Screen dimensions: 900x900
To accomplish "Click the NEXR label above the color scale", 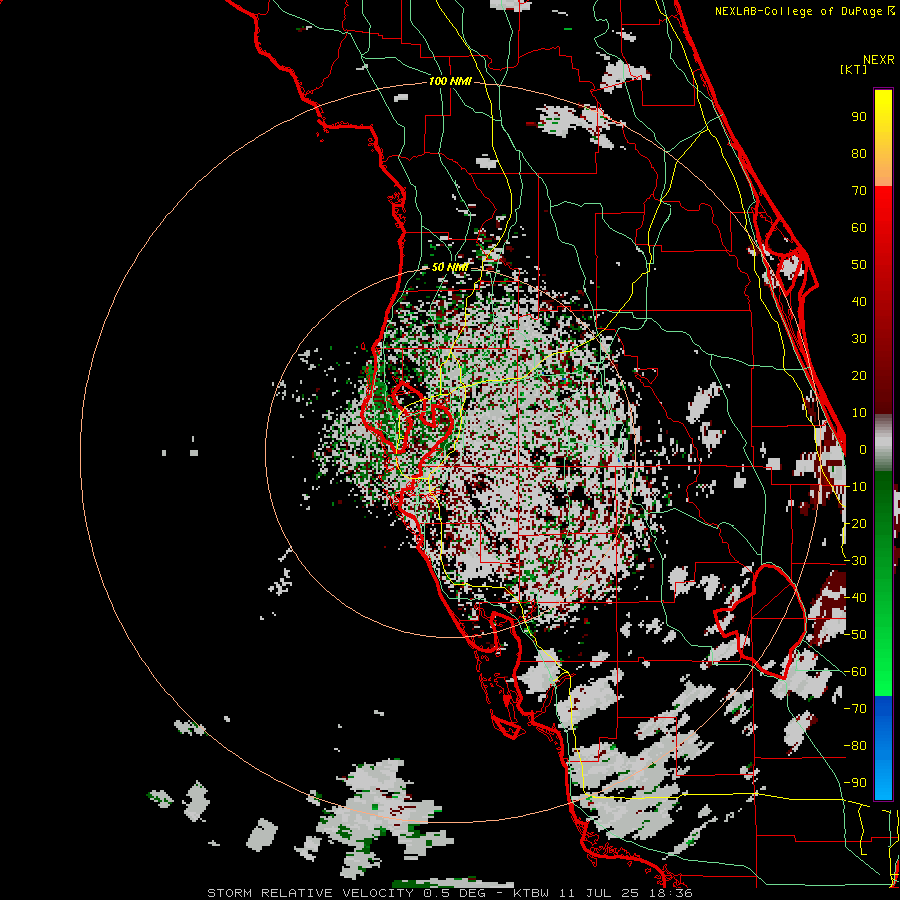I will [879, 60].
